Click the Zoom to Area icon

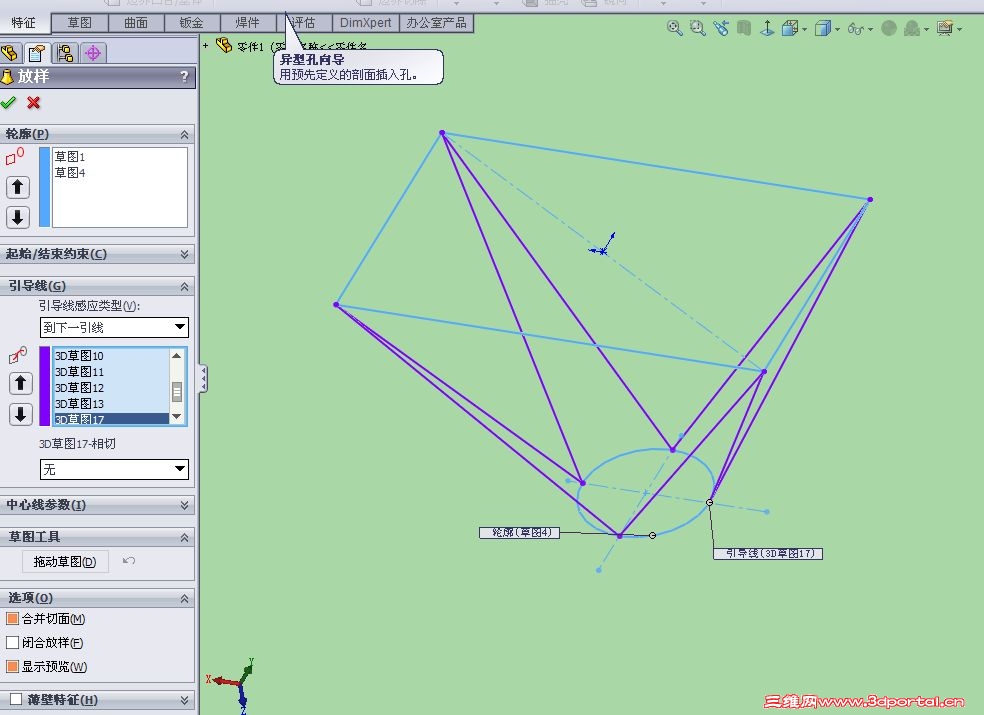point(697,28)
